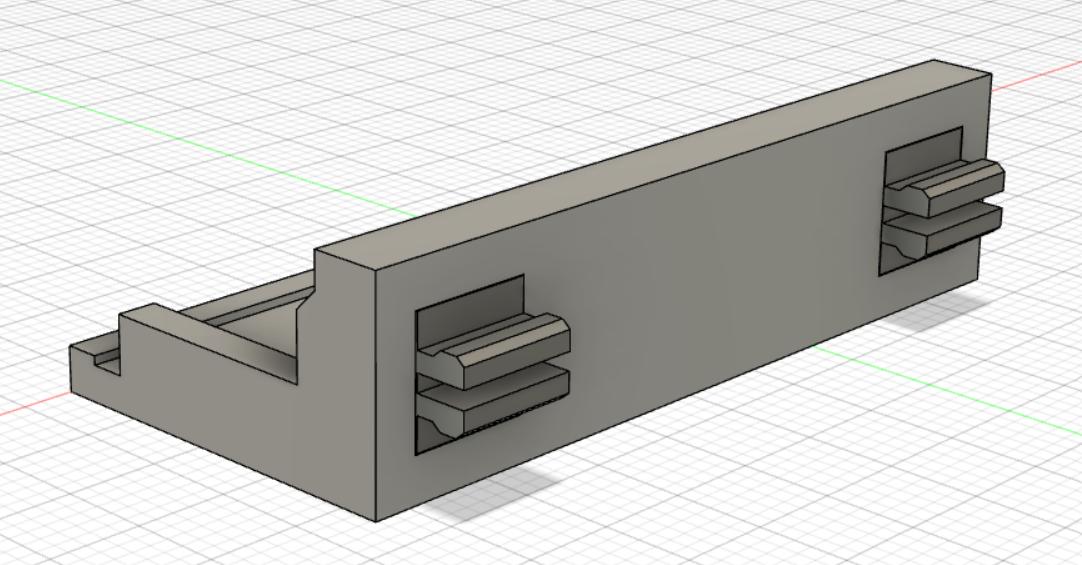Select the long top face of the wall
1082x565 pixels.
point(650,160)
